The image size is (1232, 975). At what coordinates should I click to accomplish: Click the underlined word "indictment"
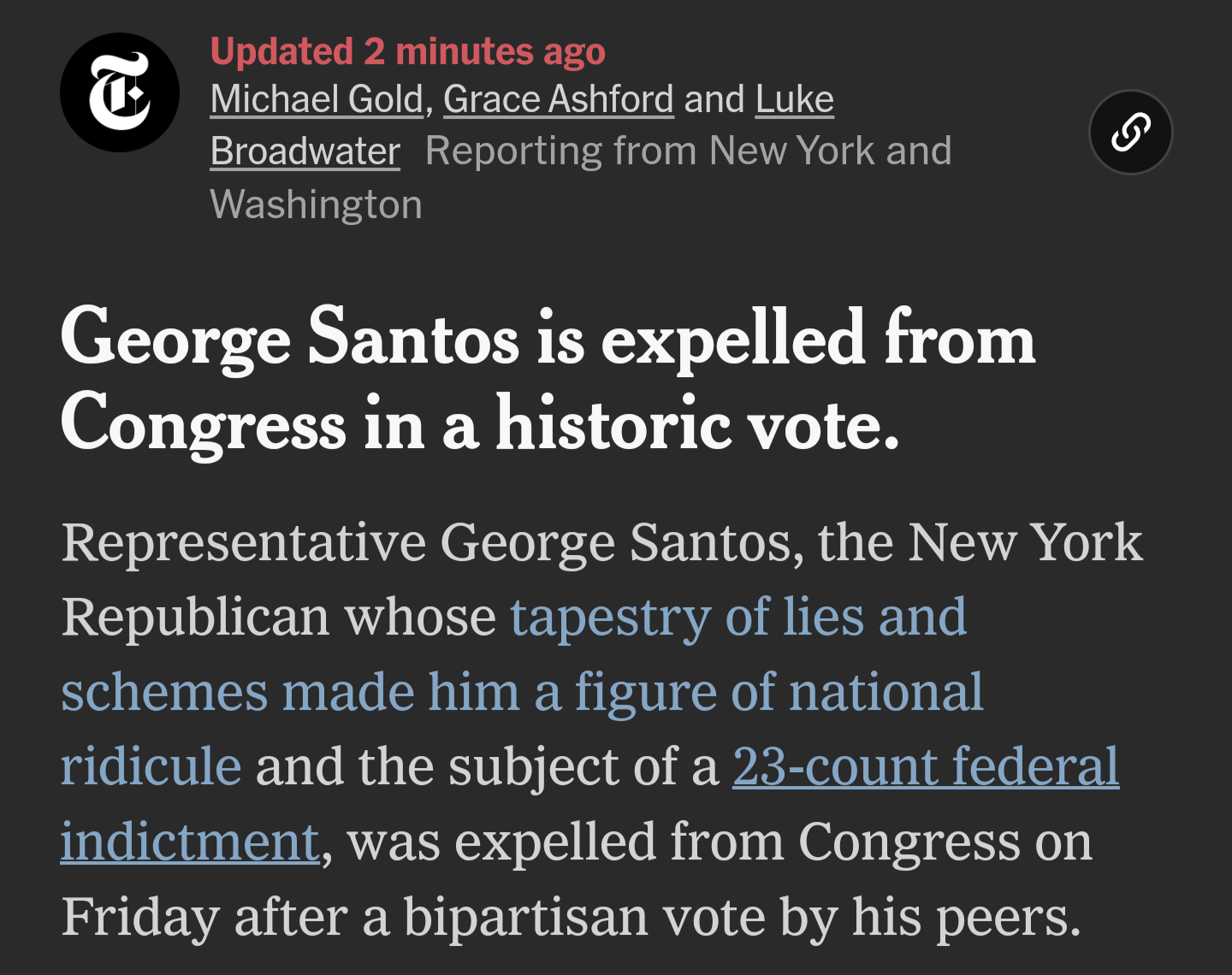coord(190,841)
